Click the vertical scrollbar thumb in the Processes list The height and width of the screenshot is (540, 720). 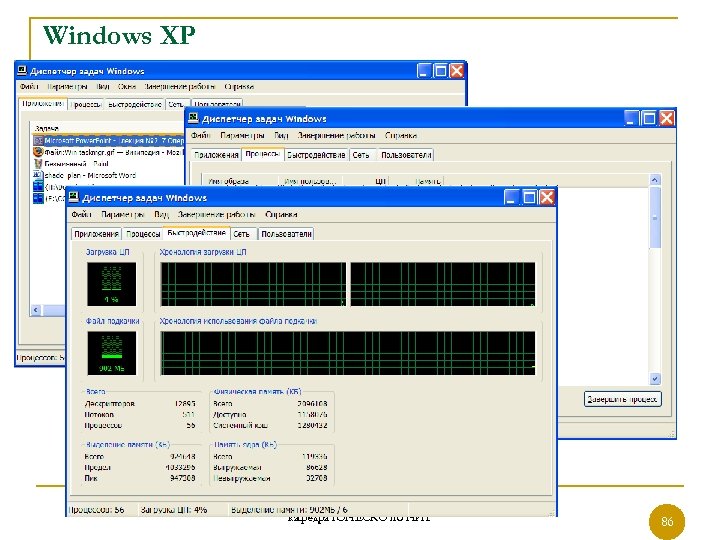point(655,217)
